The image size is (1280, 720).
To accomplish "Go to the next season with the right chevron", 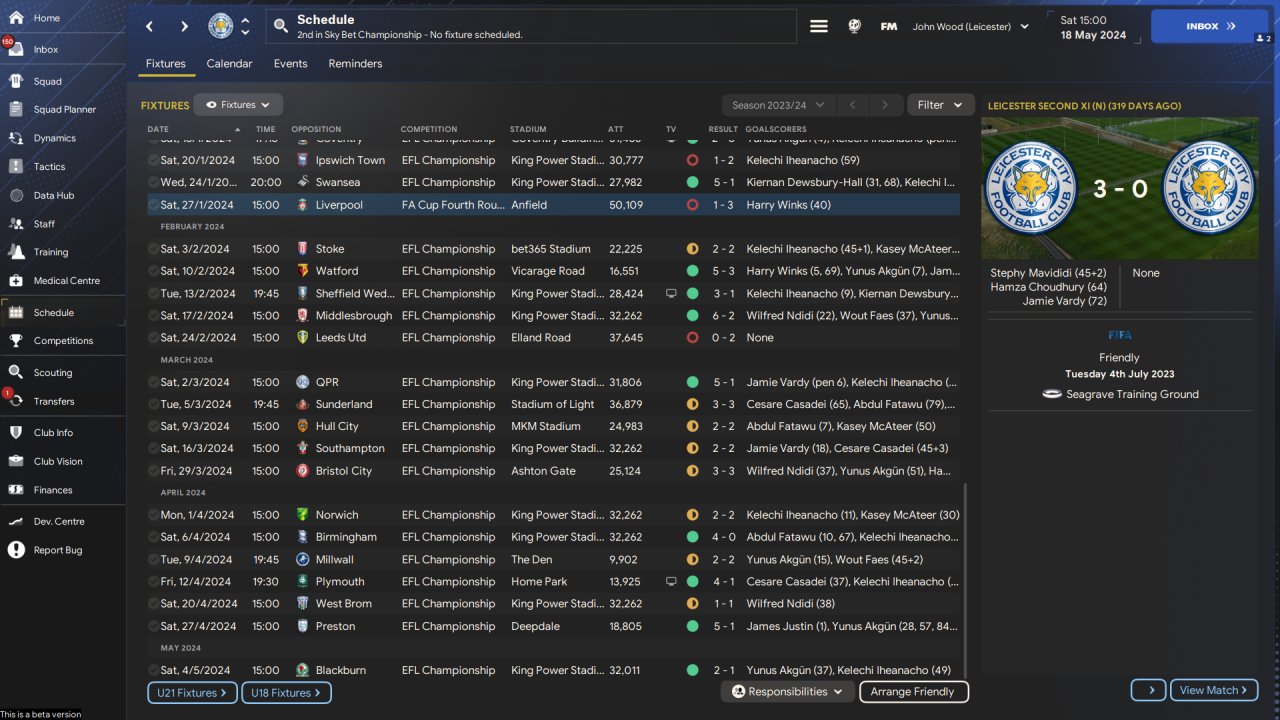I will click(x=884, y=105).
